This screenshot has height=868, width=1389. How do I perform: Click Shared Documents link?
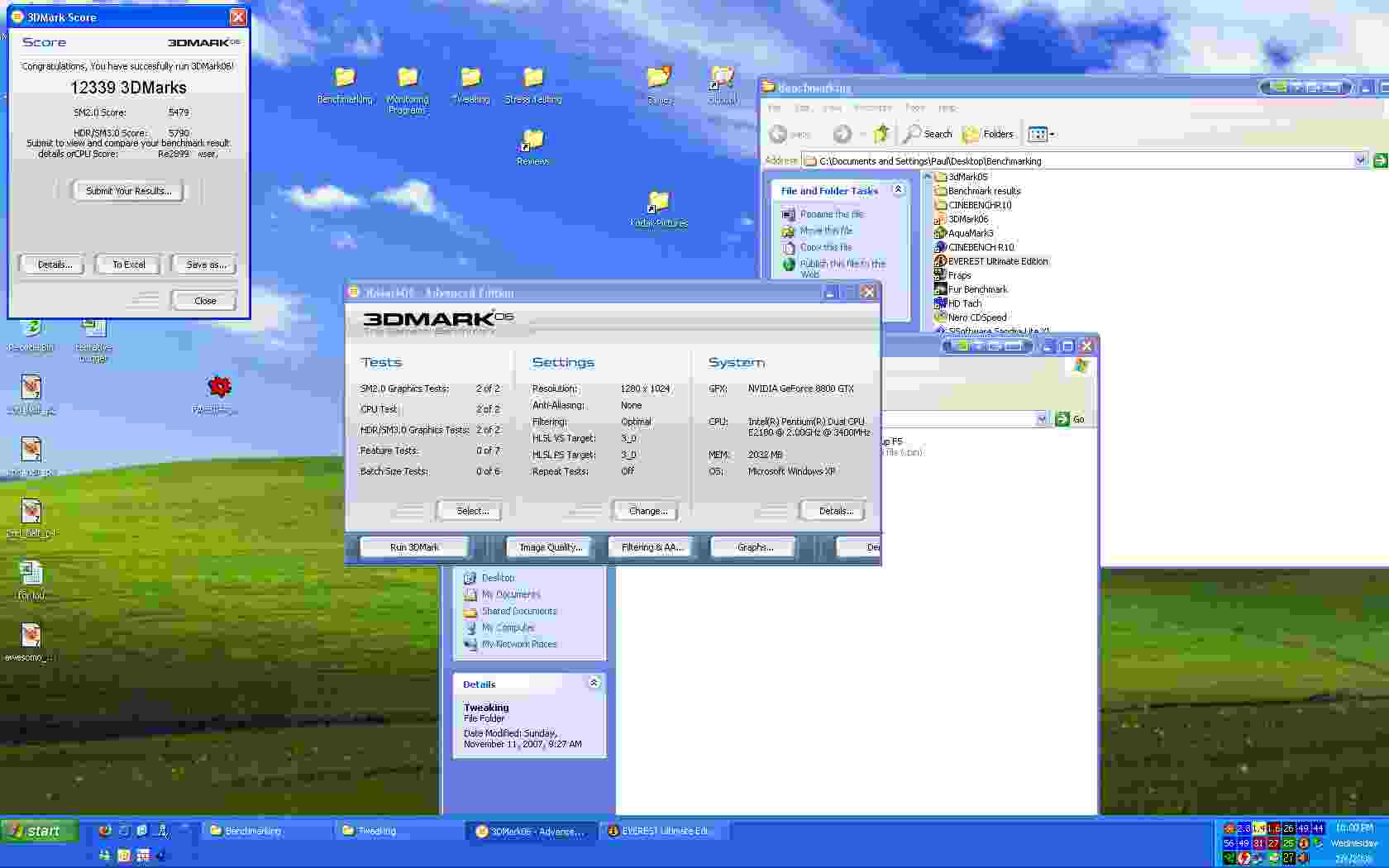pos(519,611)
